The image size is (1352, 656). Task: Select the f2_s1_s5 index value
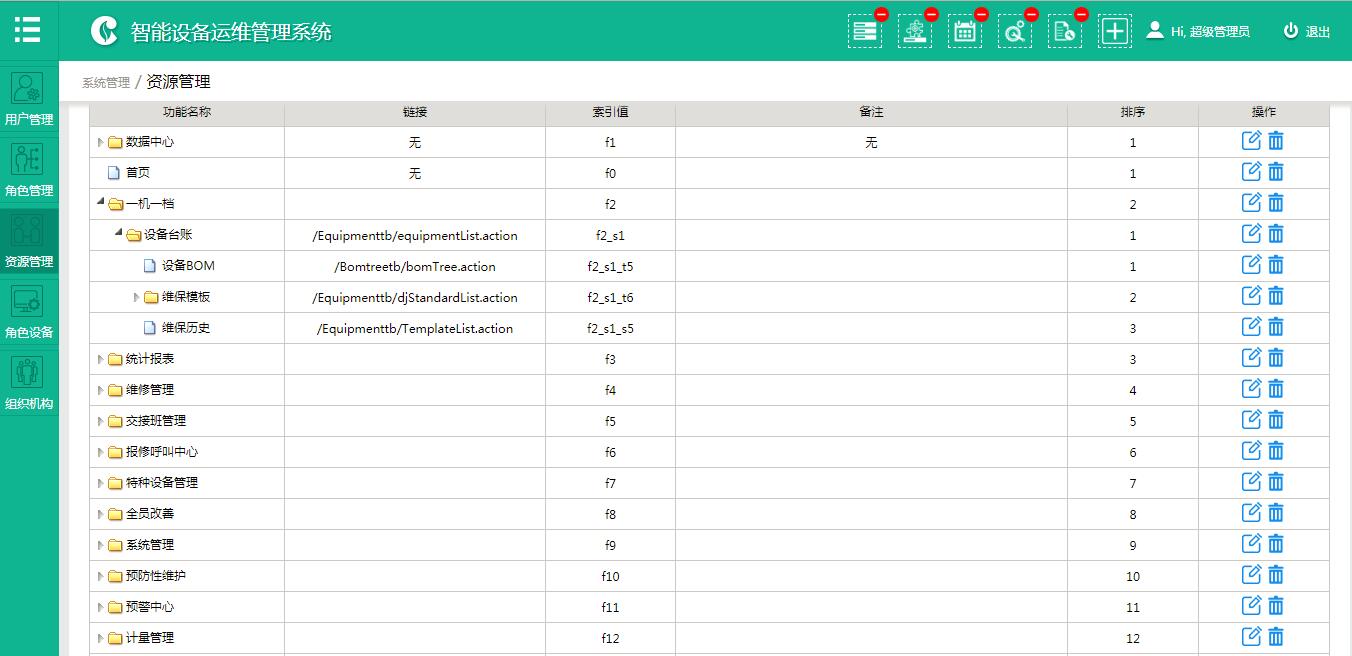[610, 329]
